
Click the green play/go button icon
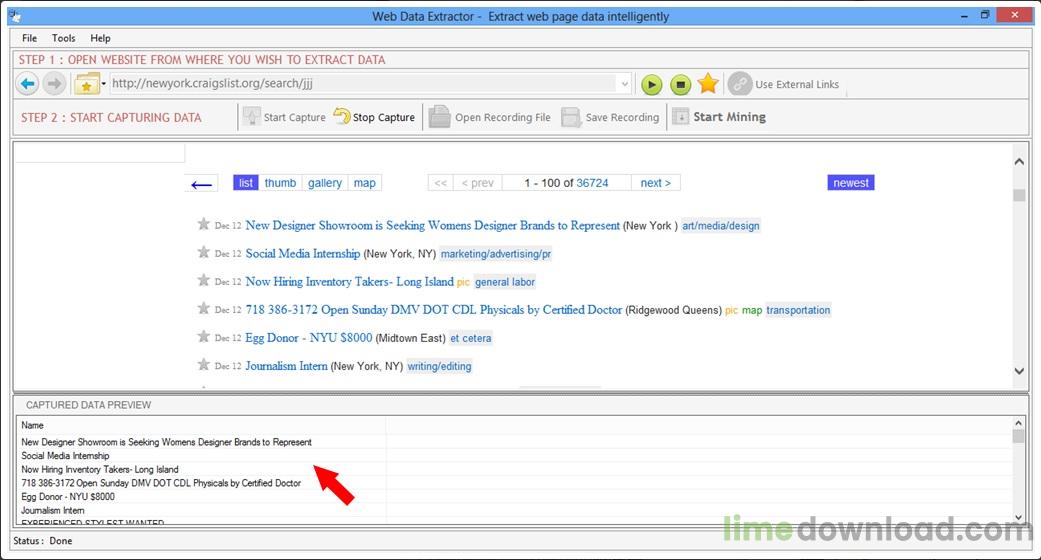click(651, 84)
